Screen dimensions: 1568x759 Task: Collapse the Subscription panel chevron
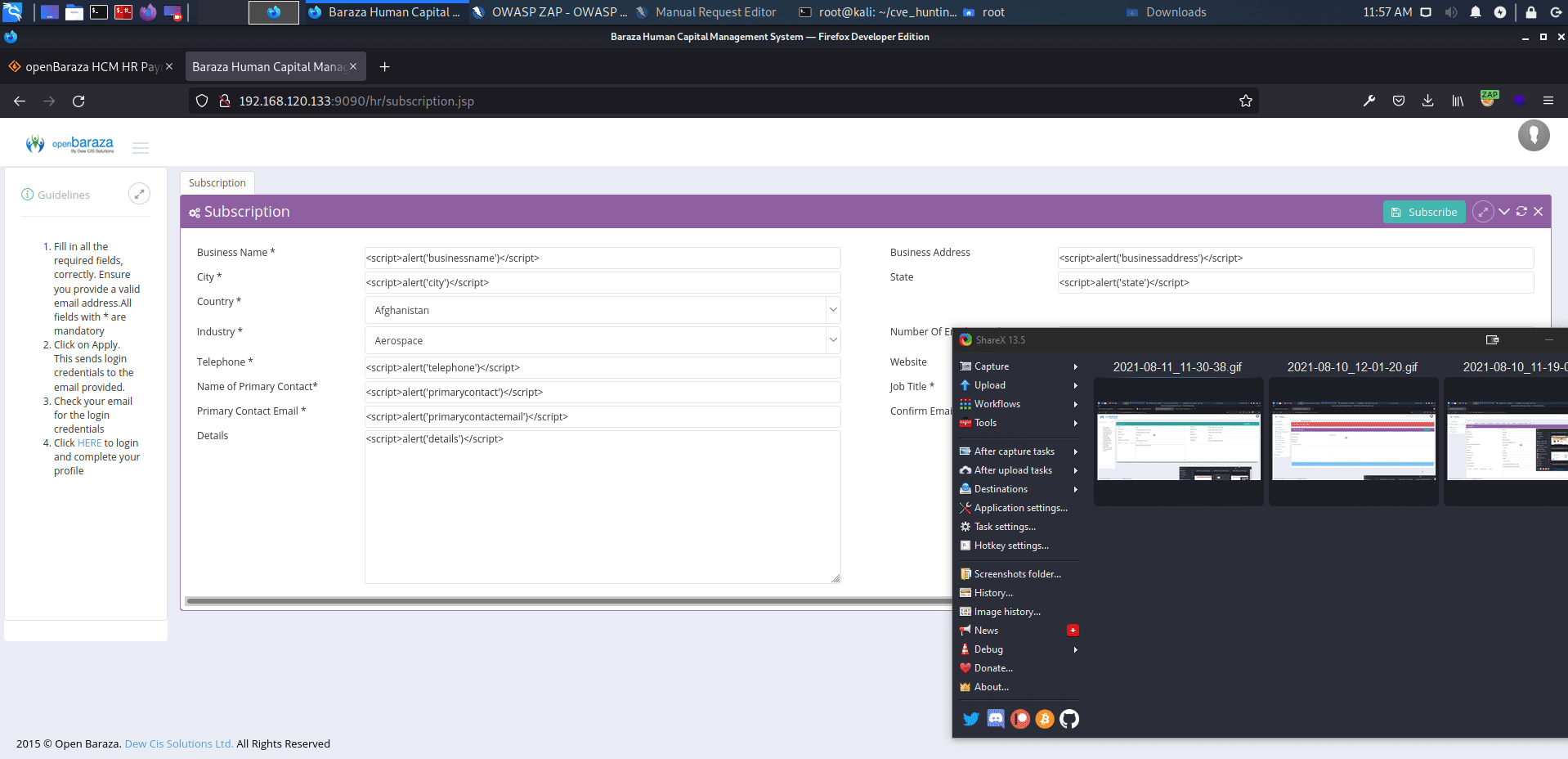tap(1504, 211)
